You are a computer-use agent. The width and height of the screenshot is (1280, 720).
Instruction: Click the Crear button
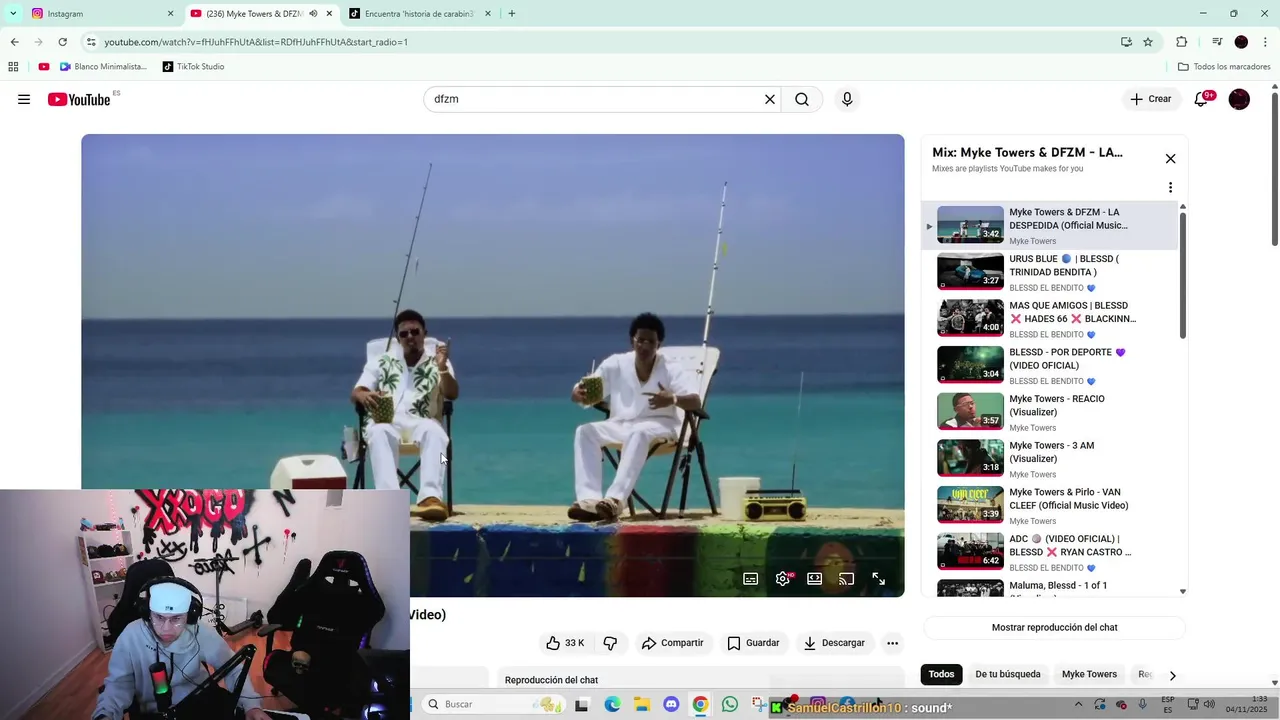pyautogui.click(x=1151, y=99)
